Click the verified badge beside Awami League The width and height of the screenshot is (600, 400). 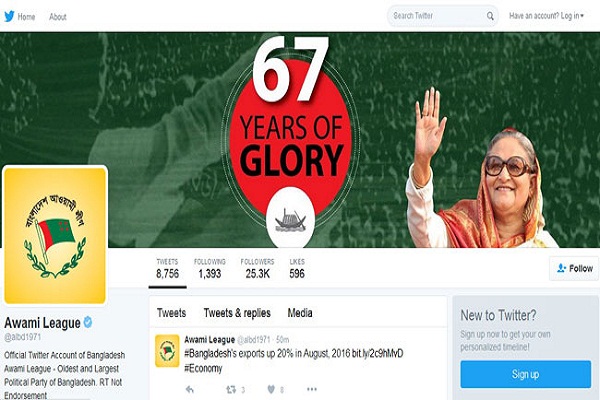click(88, 322)
